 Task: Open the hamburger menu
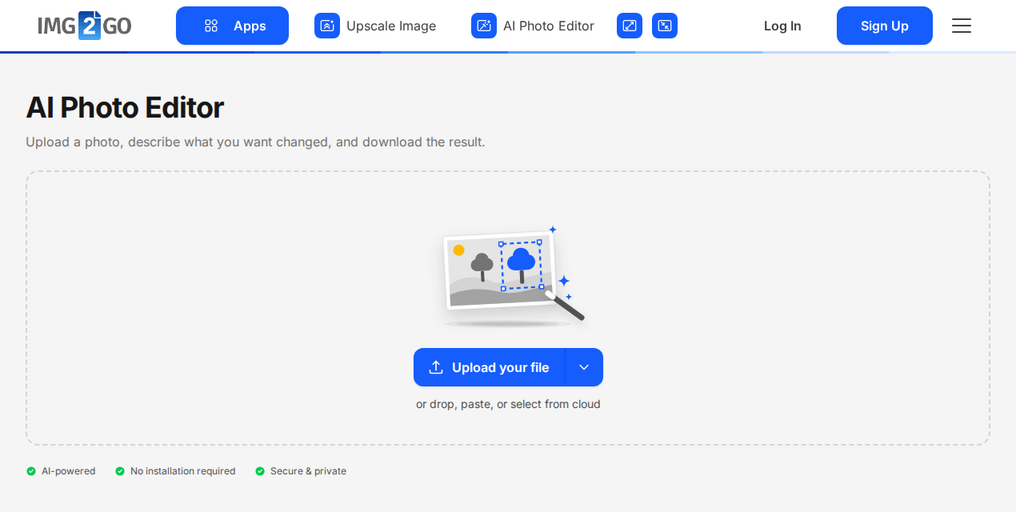coord(961,25)
